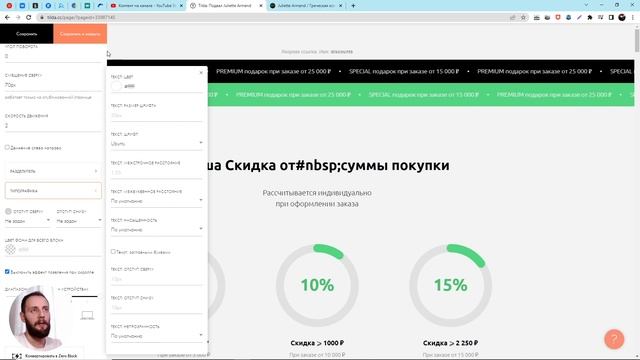This screenshot has width=640, height=360.
Task: Open tab search chevron in title bar
Action: pos(586,5)
